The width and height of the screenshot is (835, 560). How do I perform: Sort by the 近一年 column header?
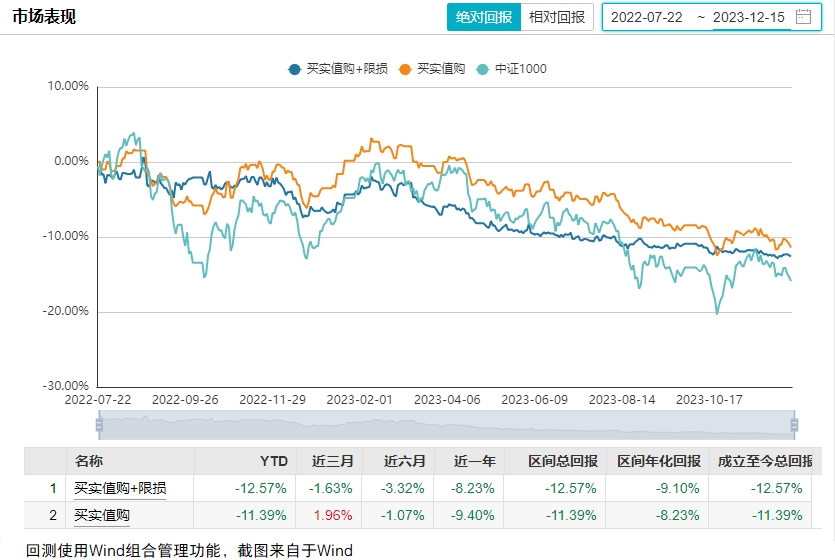(x=475, y=461)
